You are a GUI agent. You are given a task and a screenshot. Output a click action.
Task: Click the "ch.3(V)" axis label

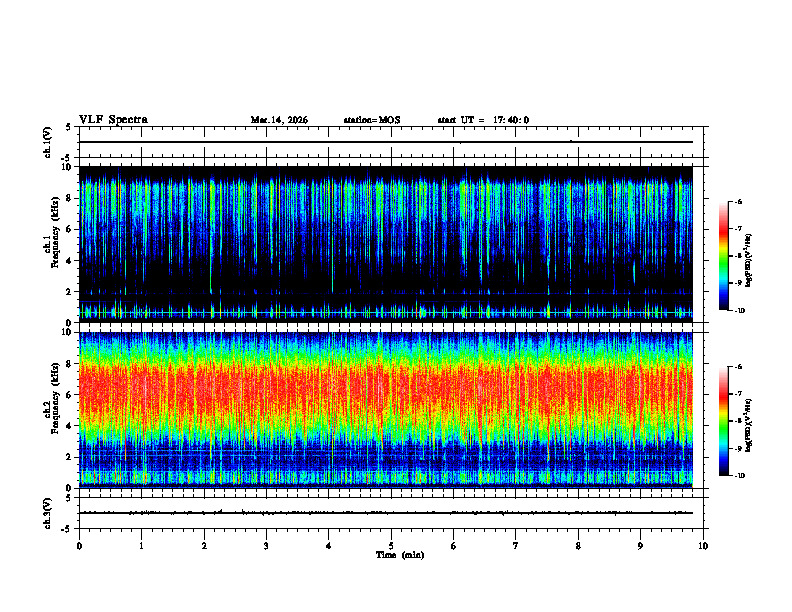pyautogui.click(x=48, y=513)
